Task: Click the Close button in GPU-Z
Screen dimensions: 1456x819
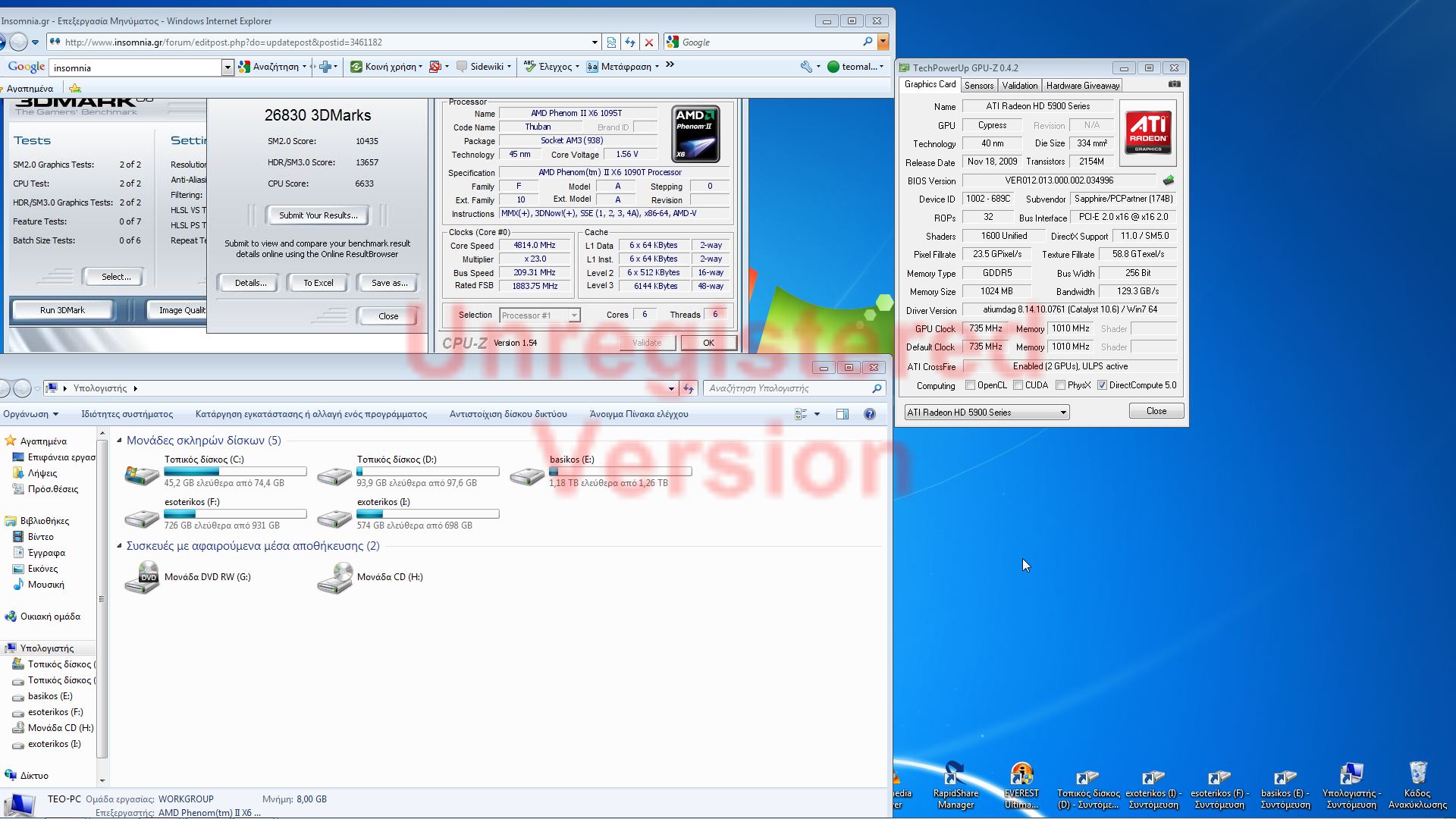Action: pyautogui.click(x=1156, y=411)
